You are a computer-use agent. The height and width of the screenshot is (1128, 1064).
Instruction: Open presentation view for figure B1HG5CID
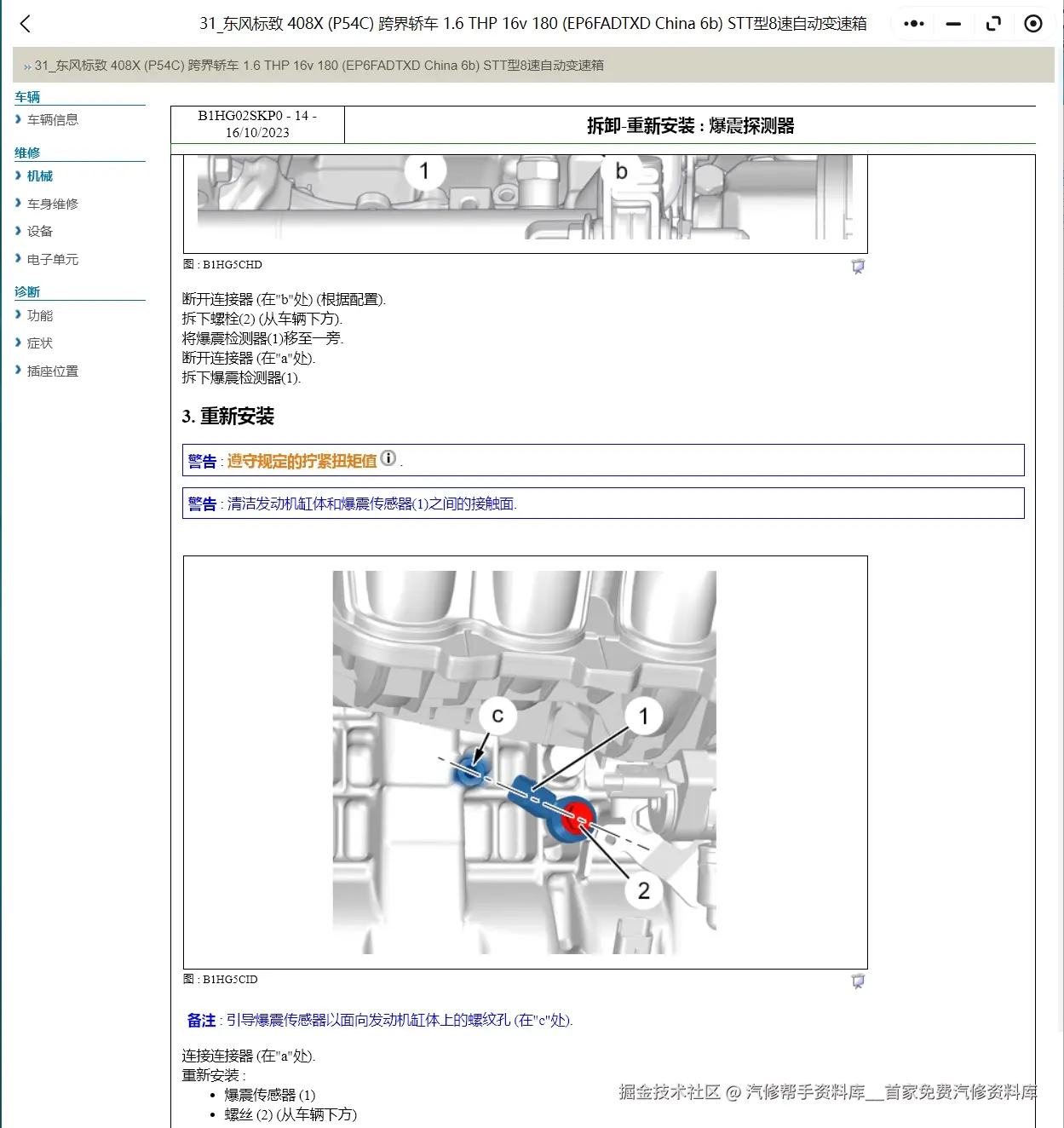tap(858, 981)
